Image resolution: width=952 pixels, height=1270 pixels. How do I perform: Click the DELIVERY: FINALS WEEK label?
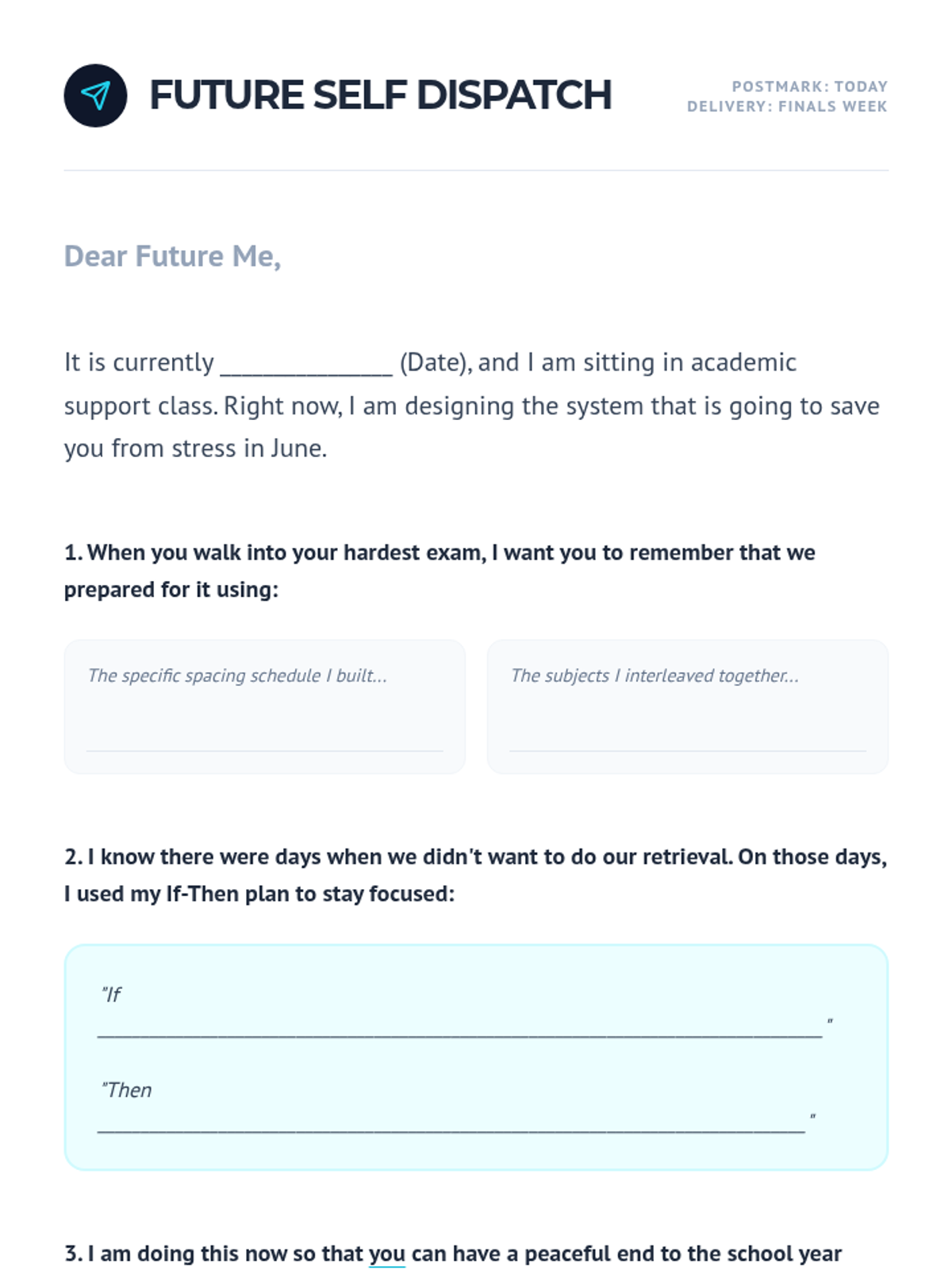click(x=786, y=106)
